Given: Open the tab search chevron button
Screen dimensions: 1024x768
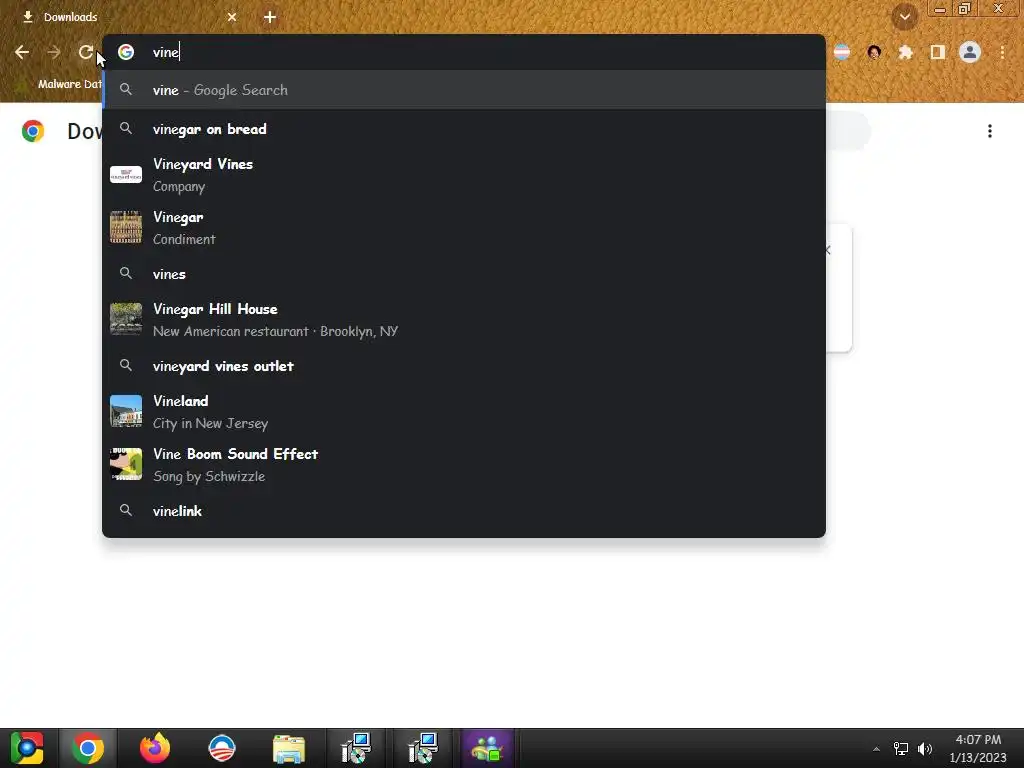Looking at the screenshot, I should click(x=905, y=17).
